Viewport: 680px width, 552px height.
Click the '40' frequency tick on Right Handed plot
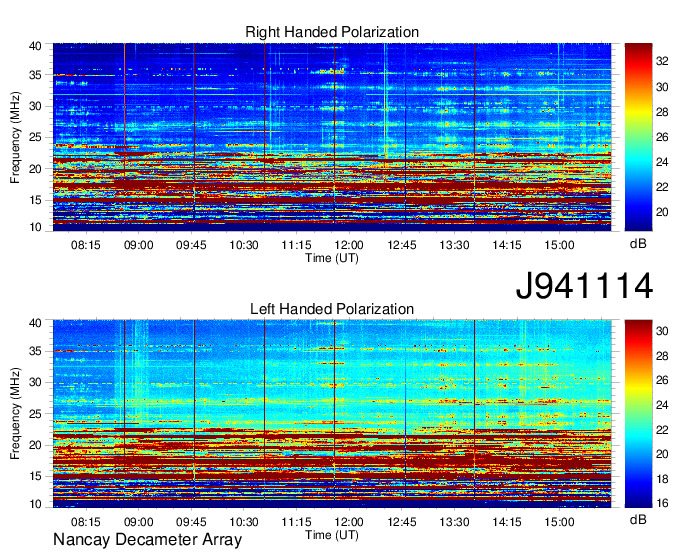pos(35,46)
